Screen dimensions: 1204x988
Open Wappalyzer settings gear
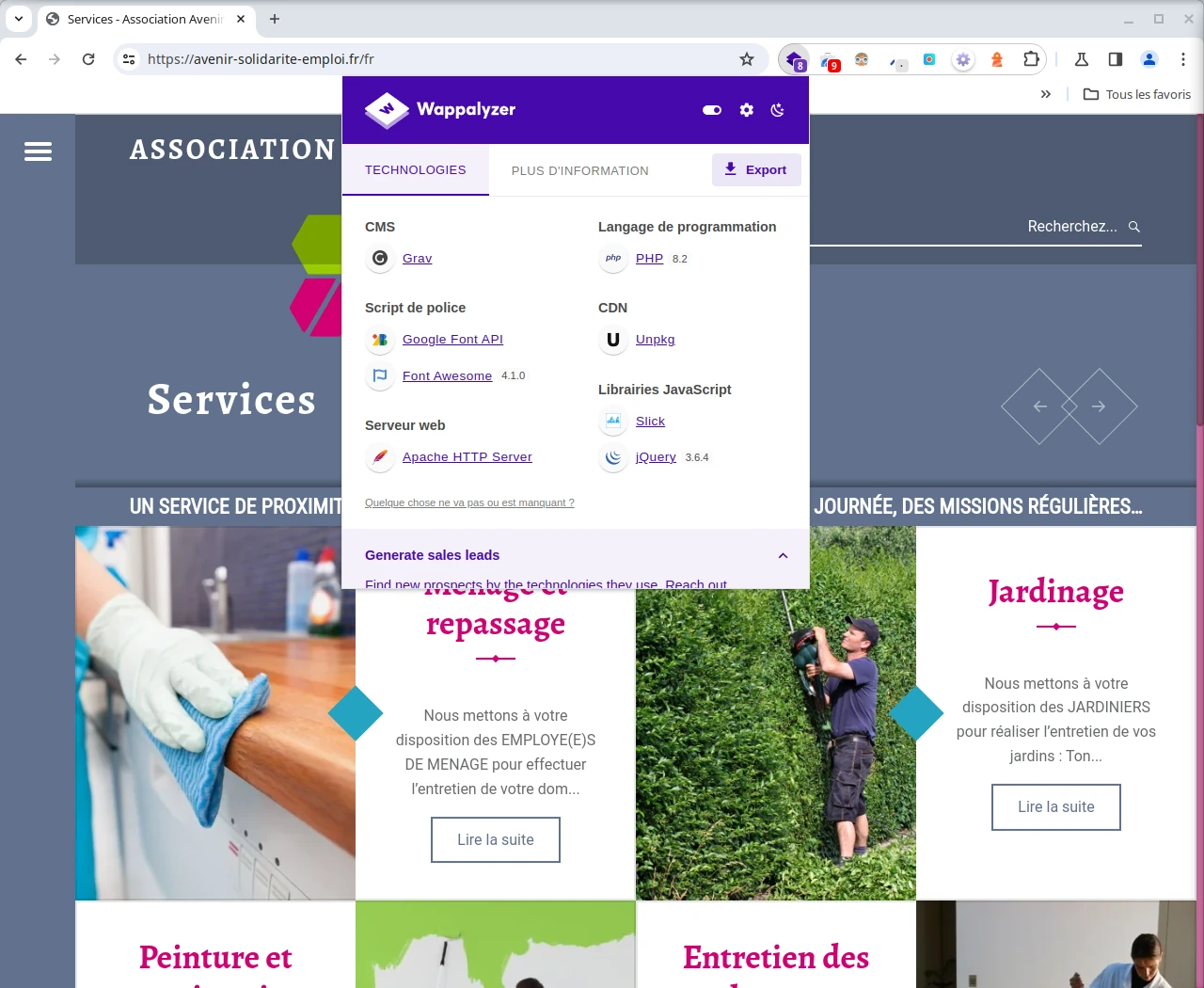click(x=747, y=110)
